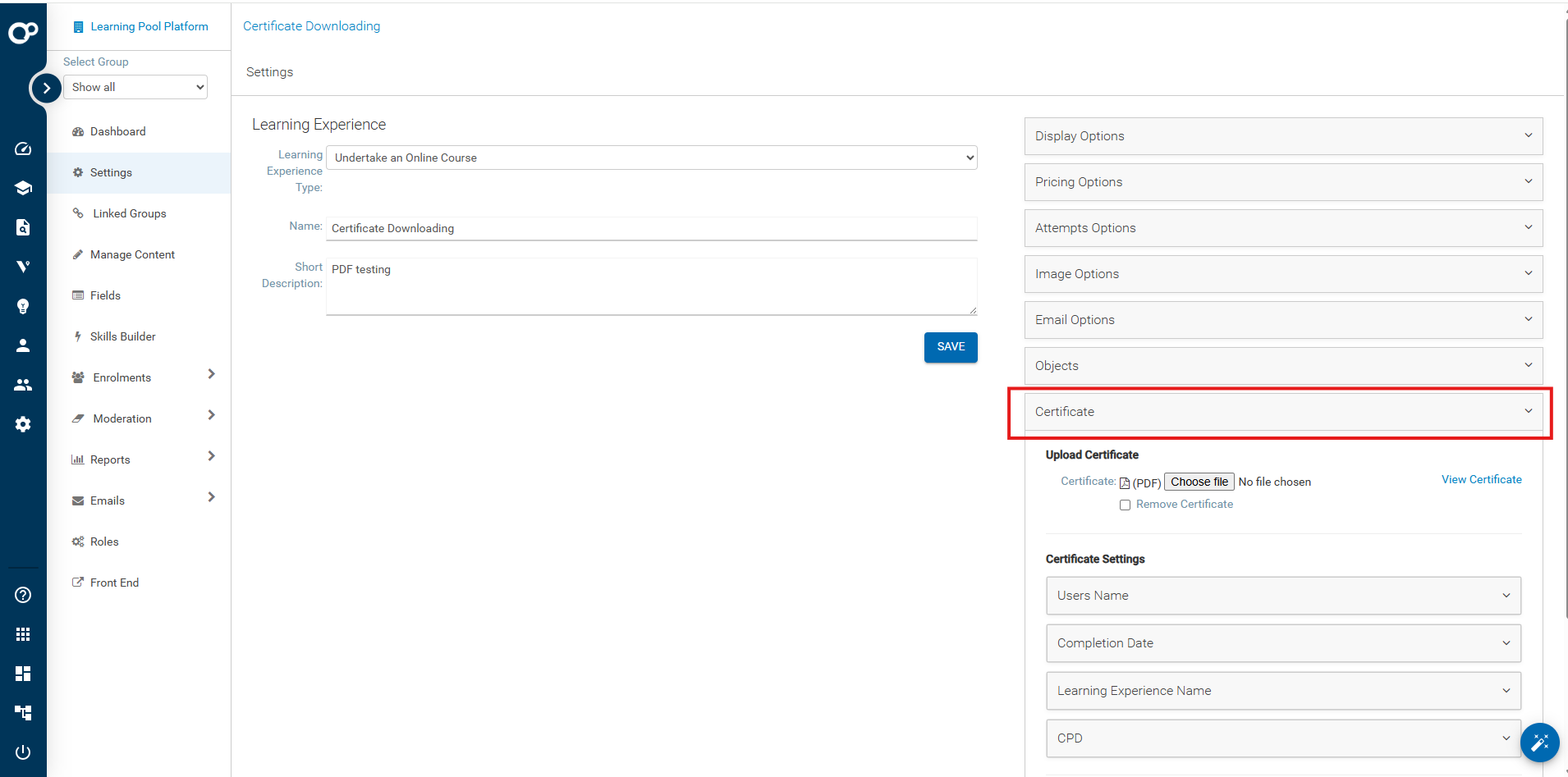The height and width of the screenshot is (777, 1568).
Task: Expand the Enrolments submenu arrow
Action: 211,374
